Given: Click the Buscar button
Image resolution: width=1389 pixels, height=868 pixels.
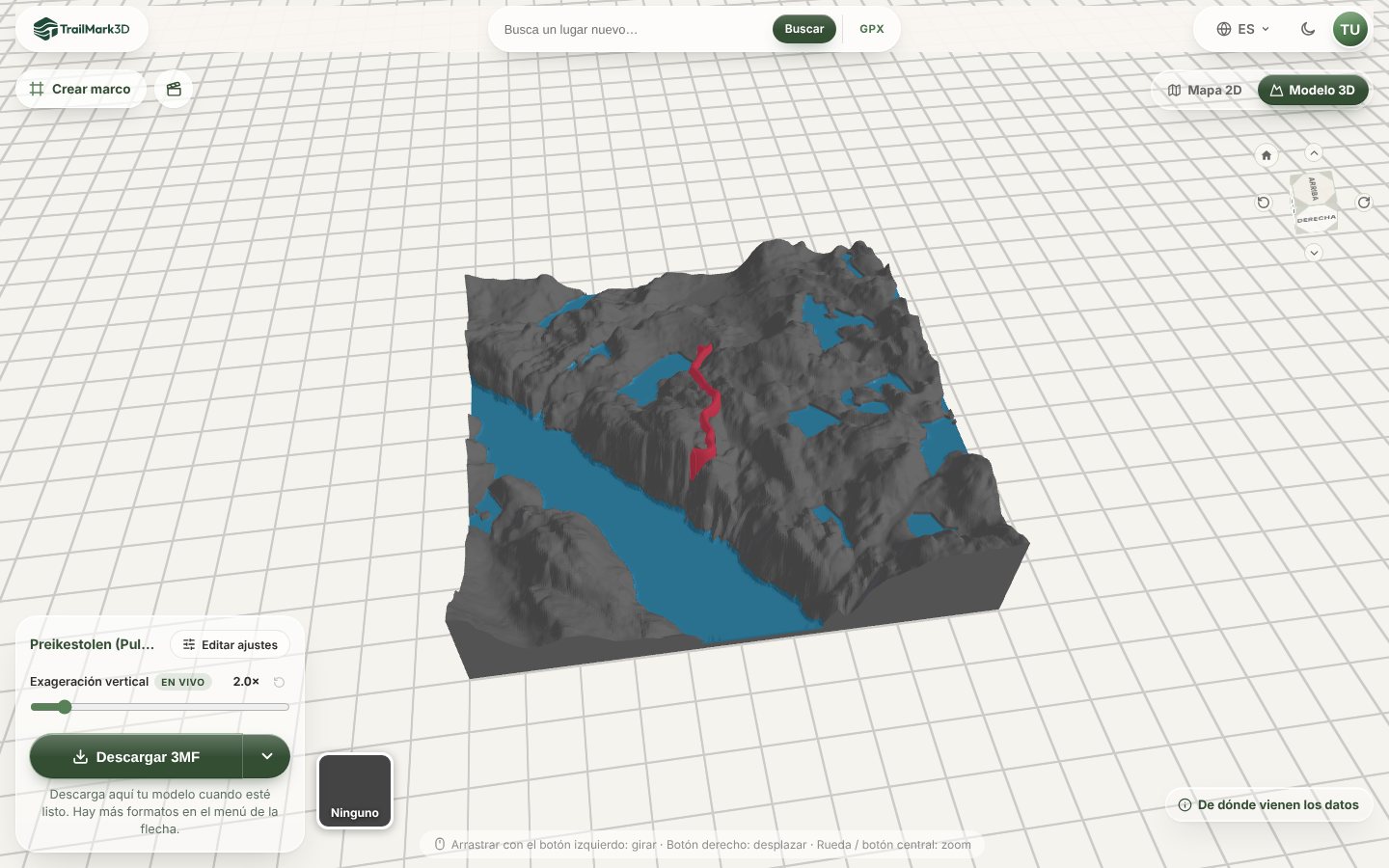Looking at the screenshot, I should click(804, 29).
